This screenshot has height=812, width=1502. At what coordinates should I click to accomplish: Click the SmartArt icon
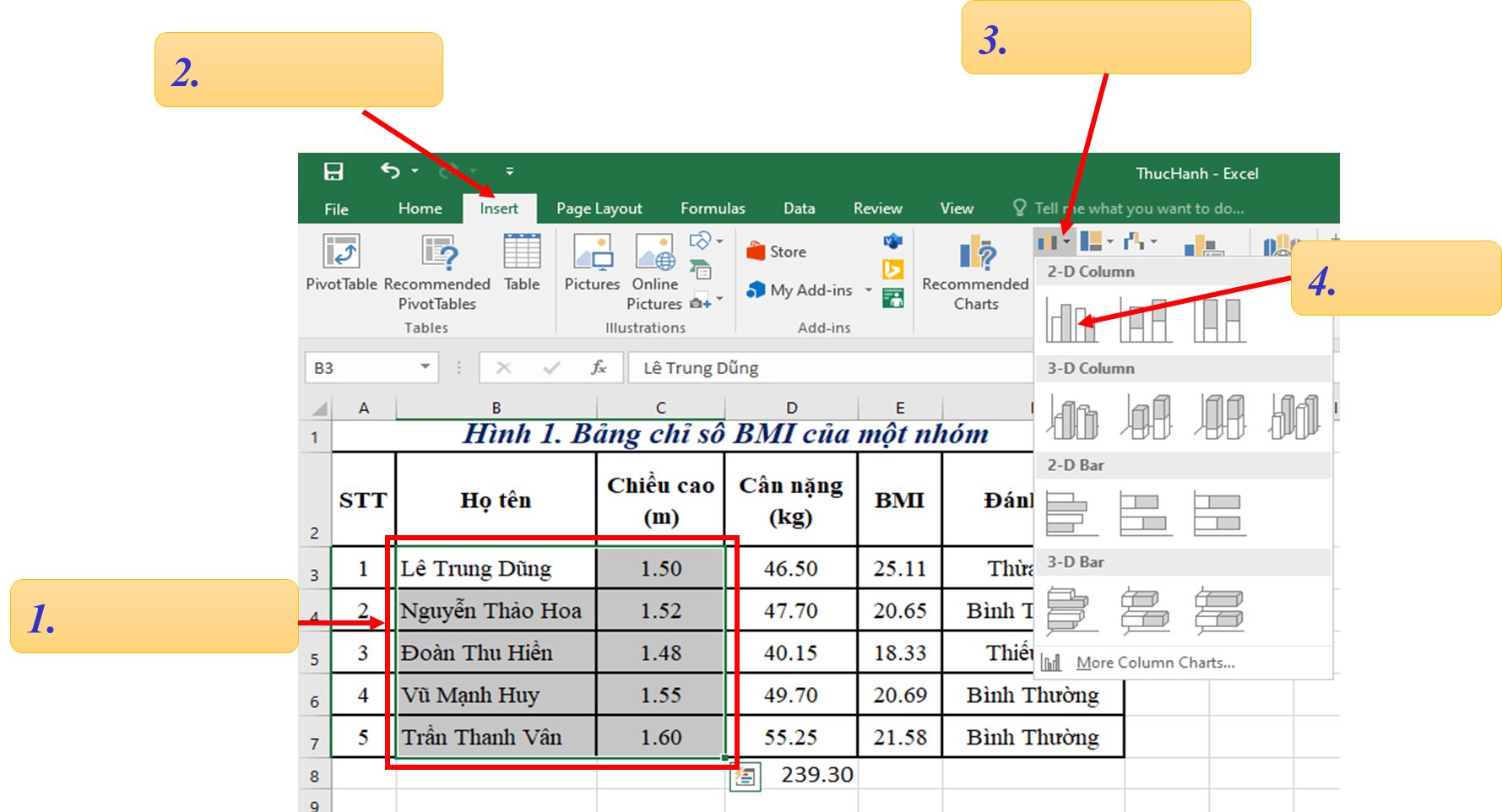coord(700,270)
